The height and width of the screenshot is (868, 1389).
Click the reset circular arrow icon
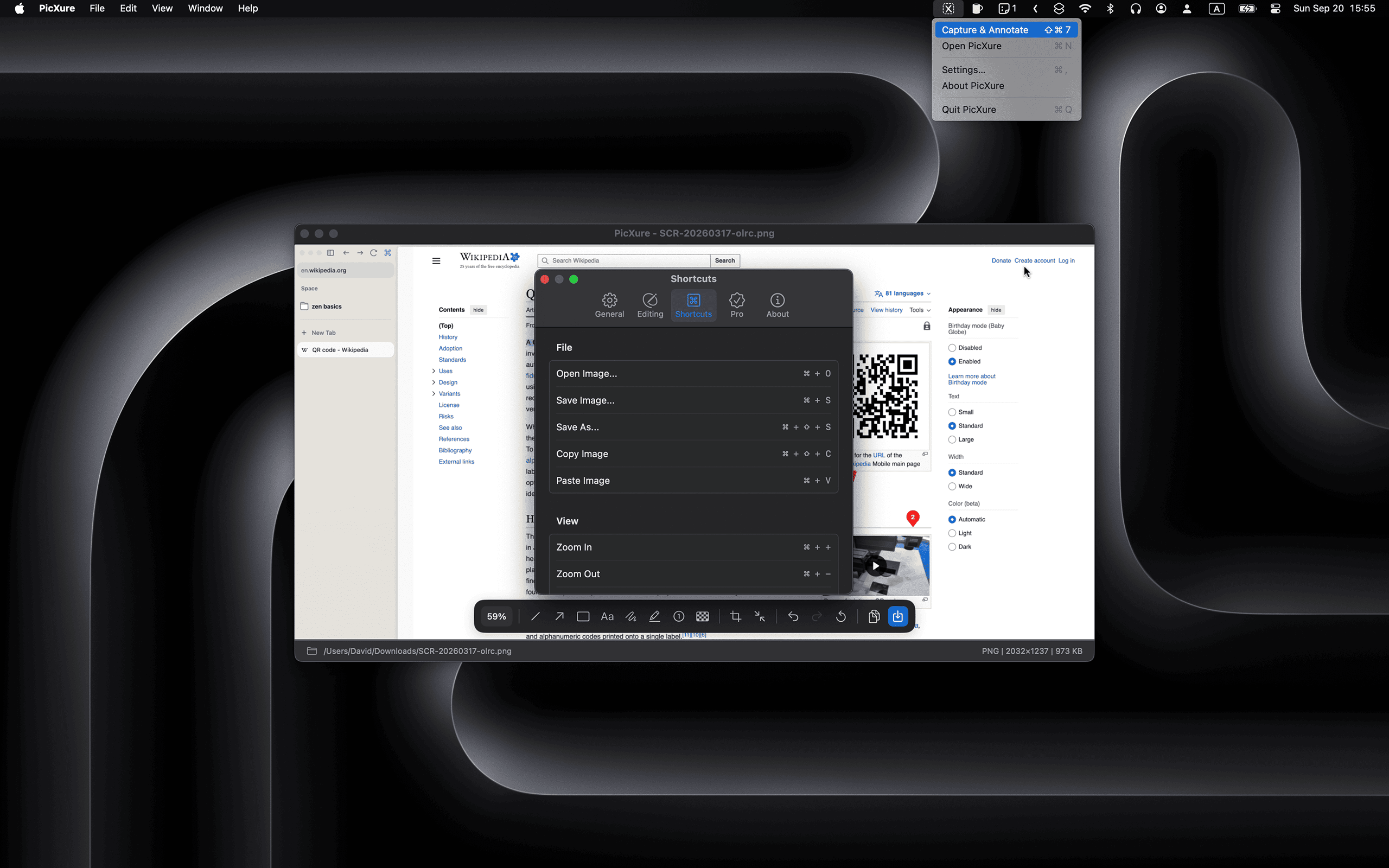[x=841, y=616]
